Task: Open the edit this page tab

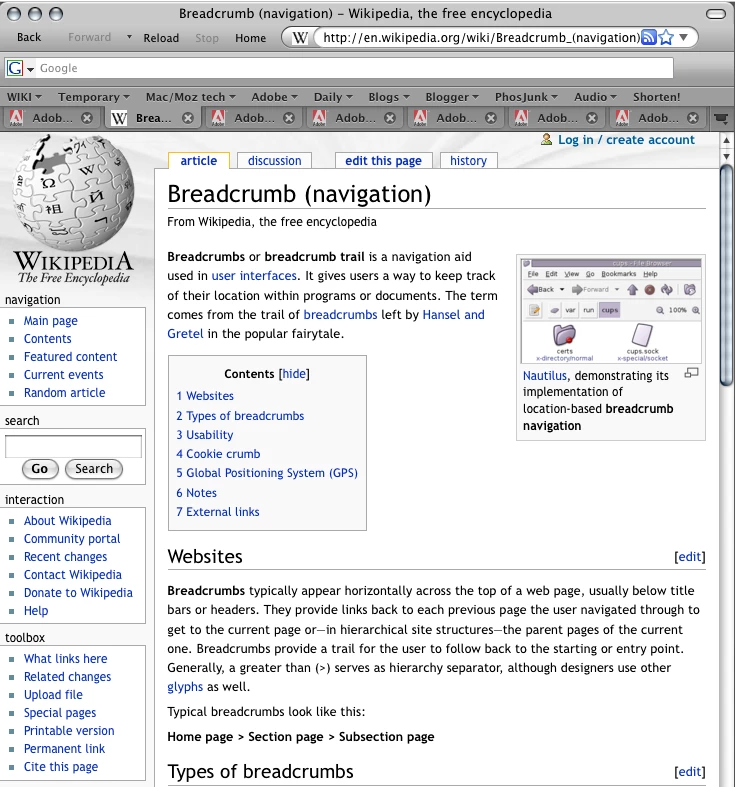Action: (x=383, y=161)
